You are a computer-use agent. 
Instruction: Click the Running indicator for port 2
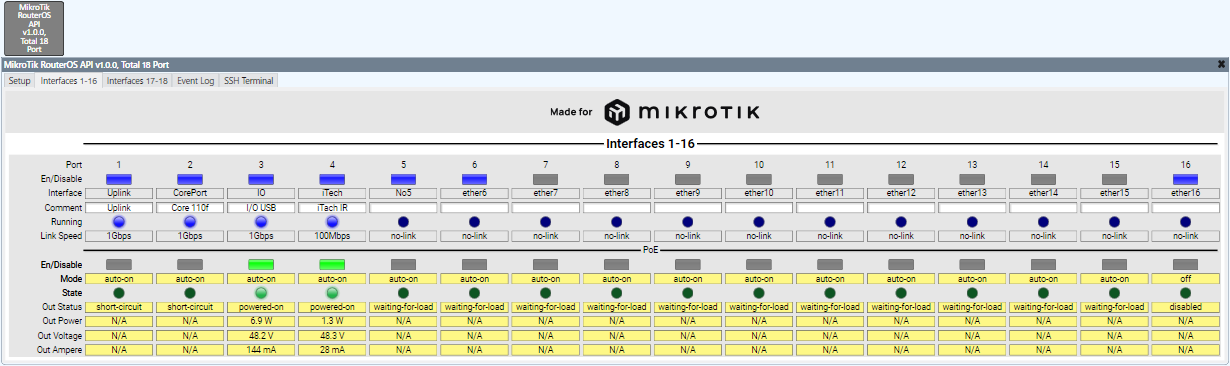pos(190,221)
